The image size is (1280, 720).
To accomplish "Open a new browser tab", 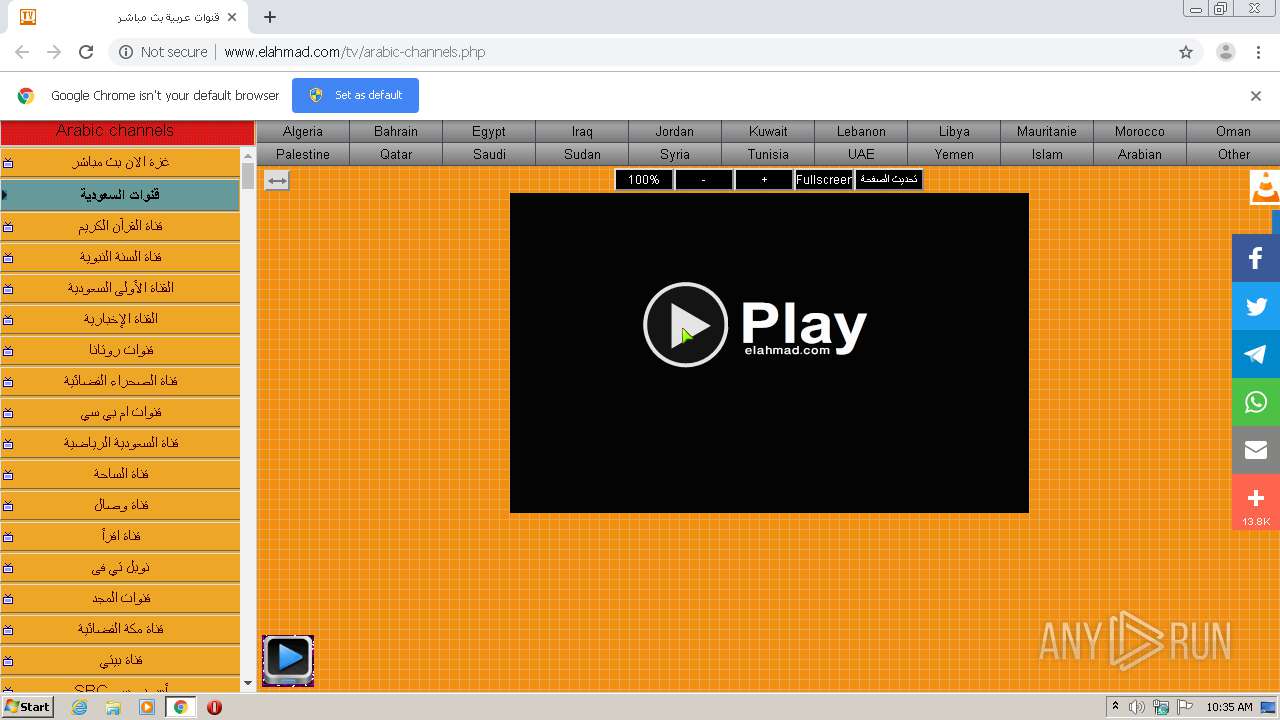I will coord(270,17).
